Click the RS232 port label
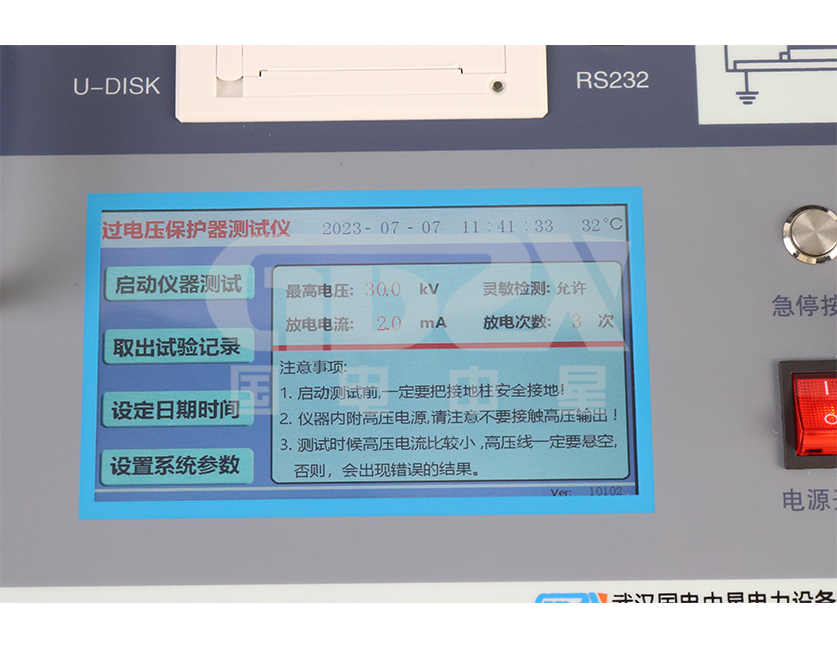 (x=612, y=80)
